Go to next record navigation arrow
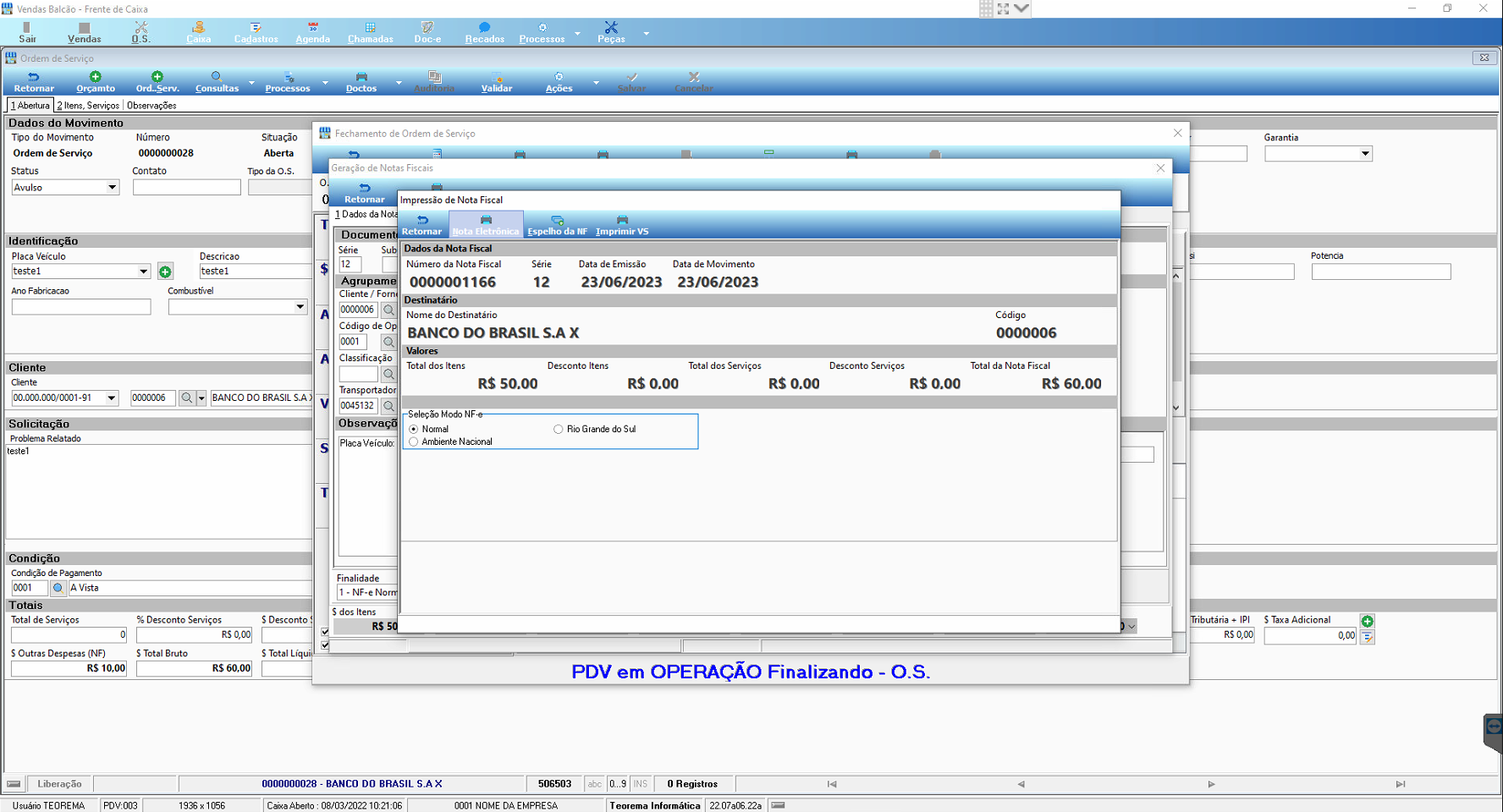 pyautogui.click(x=1211, y=784)
